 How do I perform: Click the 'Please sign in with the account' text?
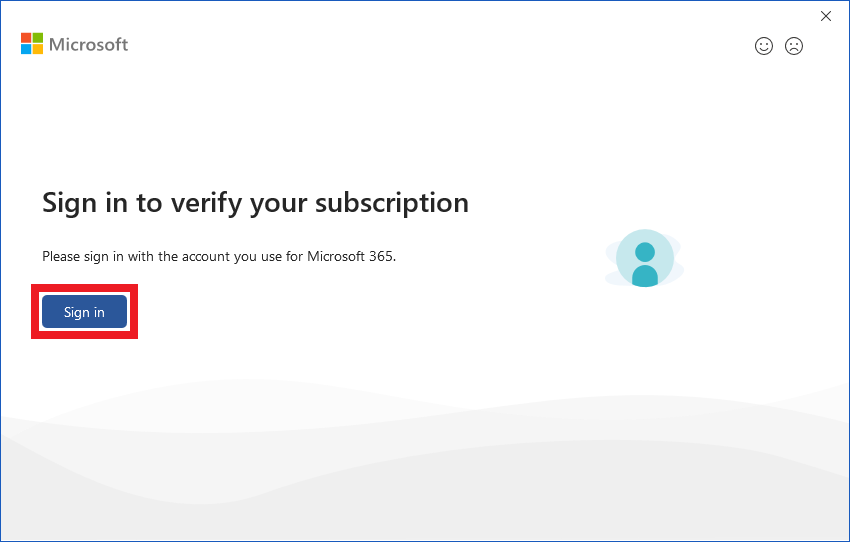(137, 256)
